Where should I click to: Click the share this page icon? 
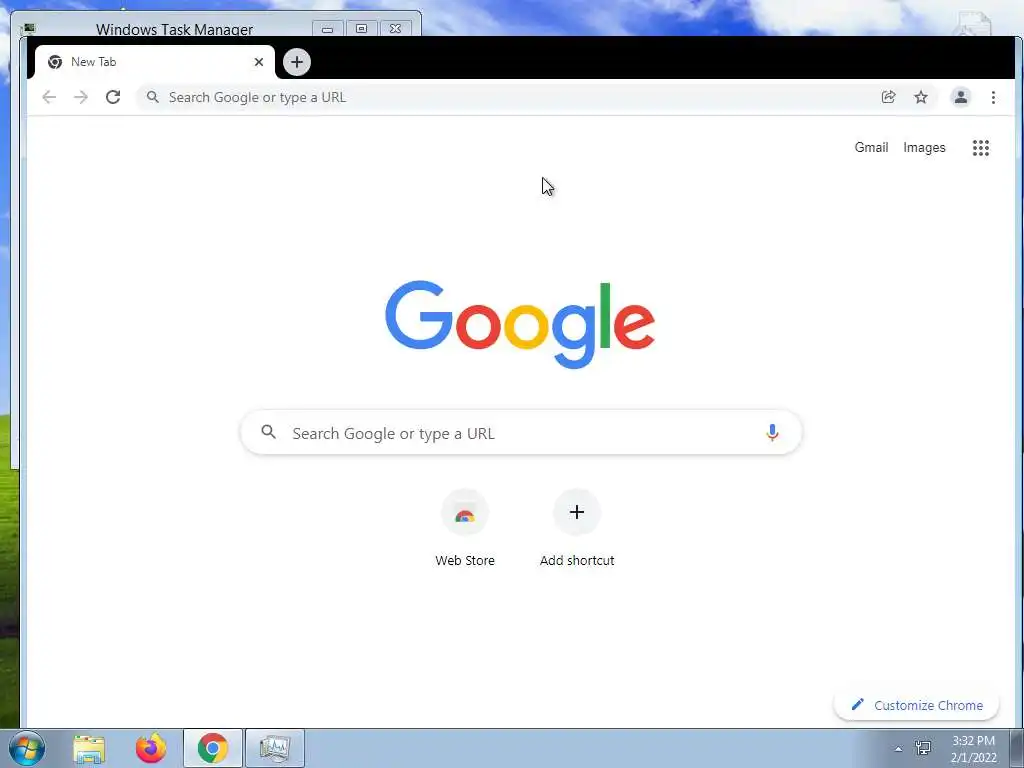coord(888,97)
